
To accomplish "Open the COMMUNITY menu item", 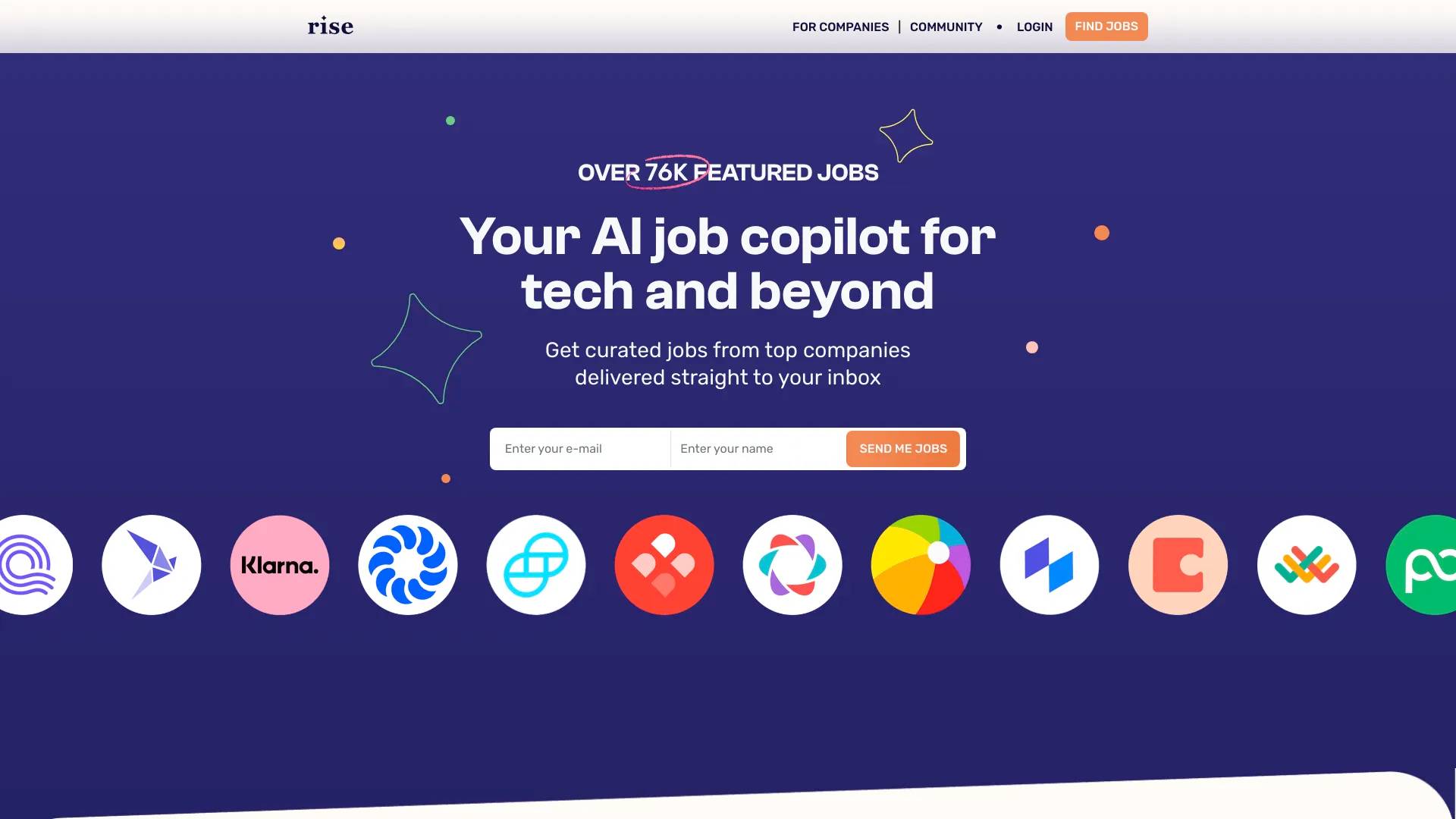I will (x=945, y=26).
